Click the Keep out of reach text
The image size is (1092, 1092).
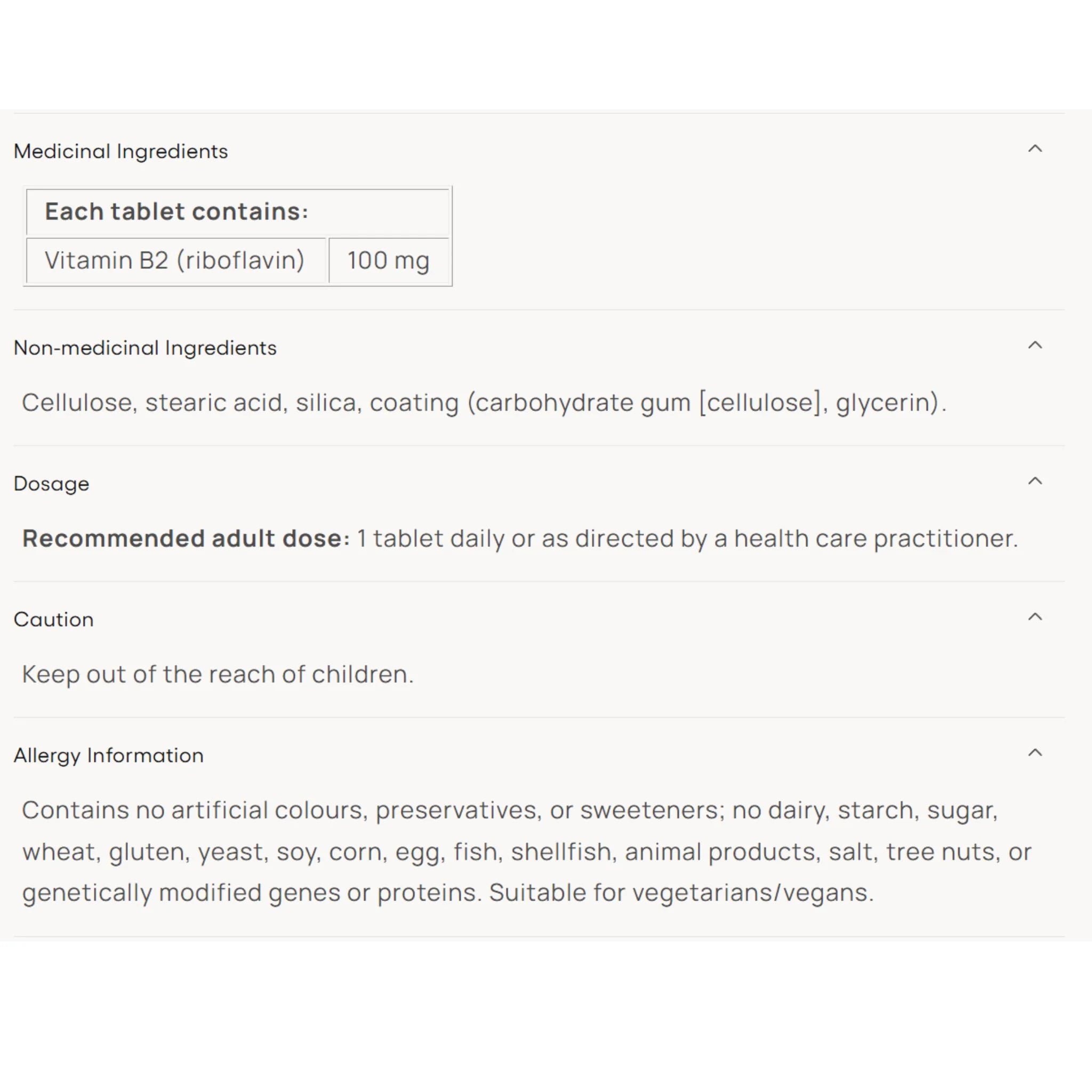(218, 675)
